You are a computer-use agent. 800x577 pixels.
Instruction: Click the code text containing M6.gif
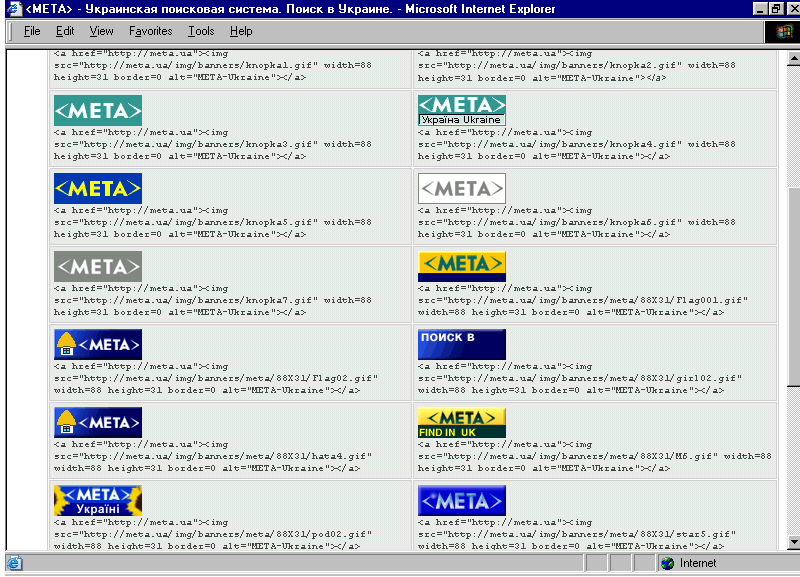coord(594,457)
